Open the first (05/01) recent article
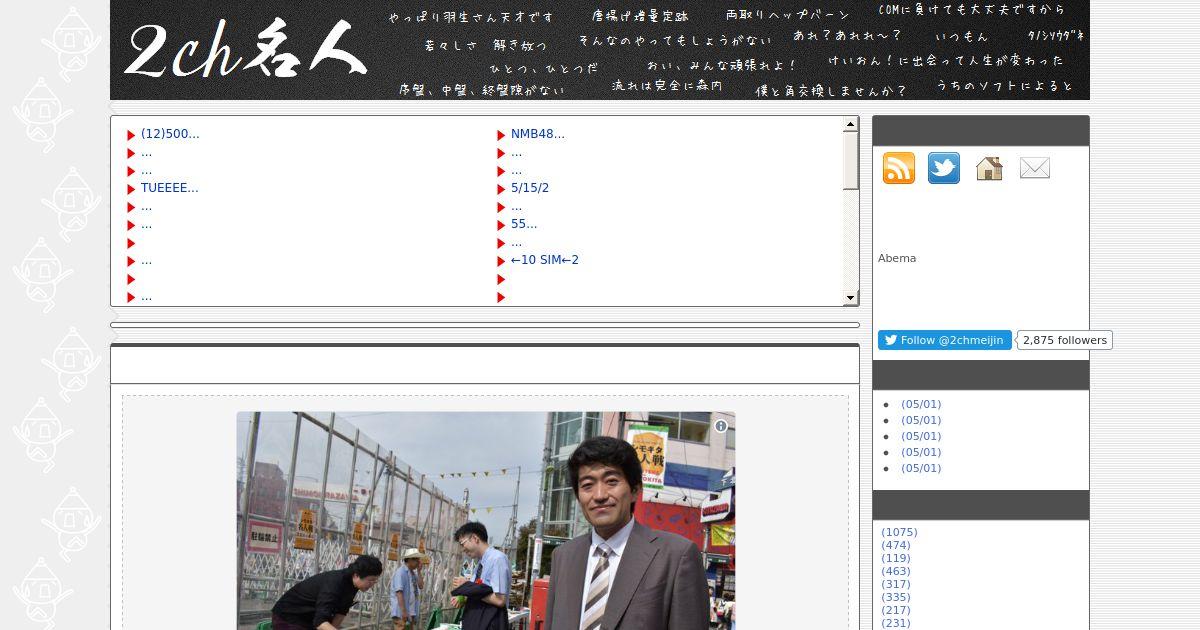This screenshot has width=1200, height=630. click(920, 405)
